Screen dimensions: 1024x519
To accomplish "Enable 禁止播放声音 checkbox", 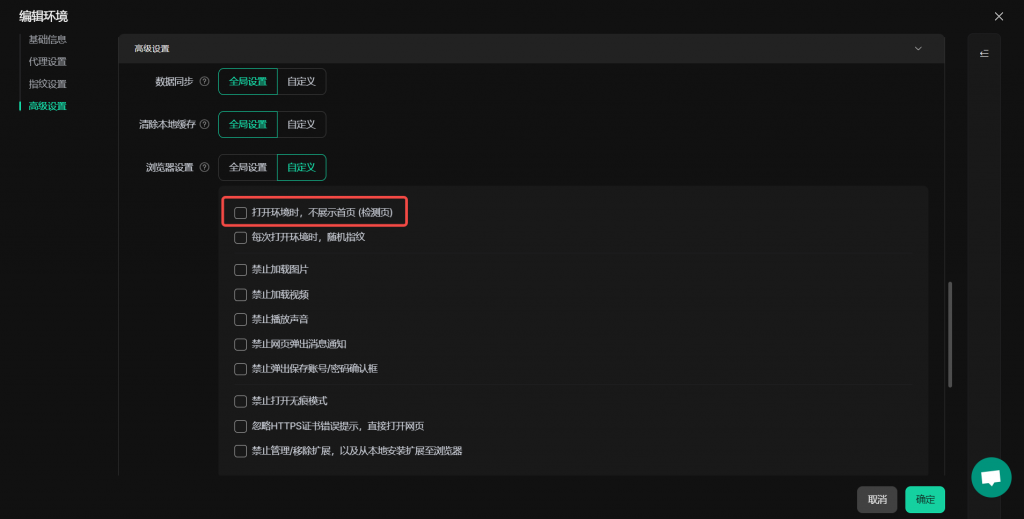I will tap(240, 320).
